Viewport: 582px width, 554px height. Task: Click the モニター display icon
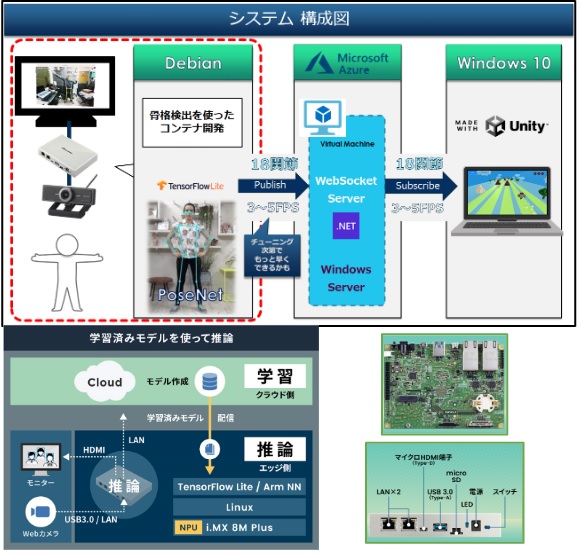pos(40,460)
